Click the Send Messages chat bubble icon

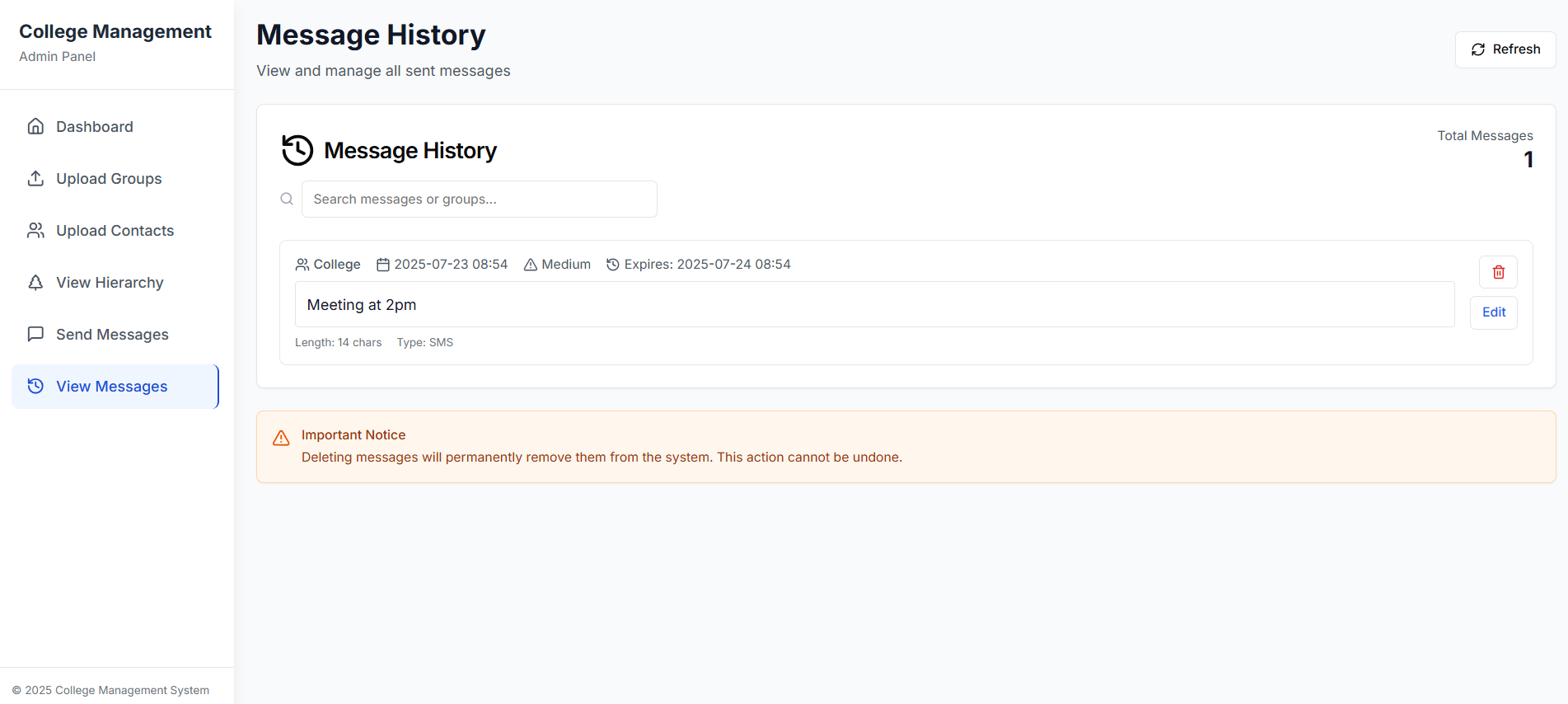click(35, 334)
